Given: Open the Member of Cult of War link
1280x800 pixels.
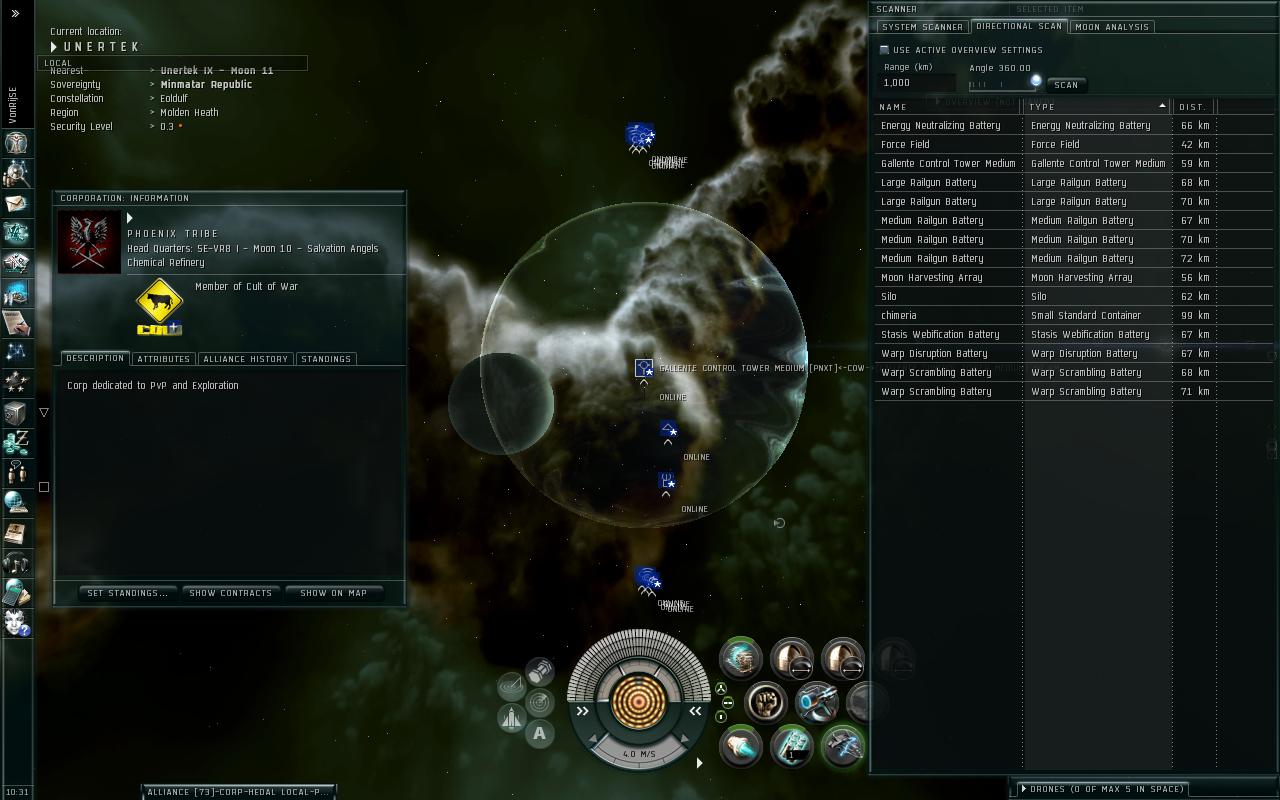Looking at the screenshot, I should (x=246, y=286).
